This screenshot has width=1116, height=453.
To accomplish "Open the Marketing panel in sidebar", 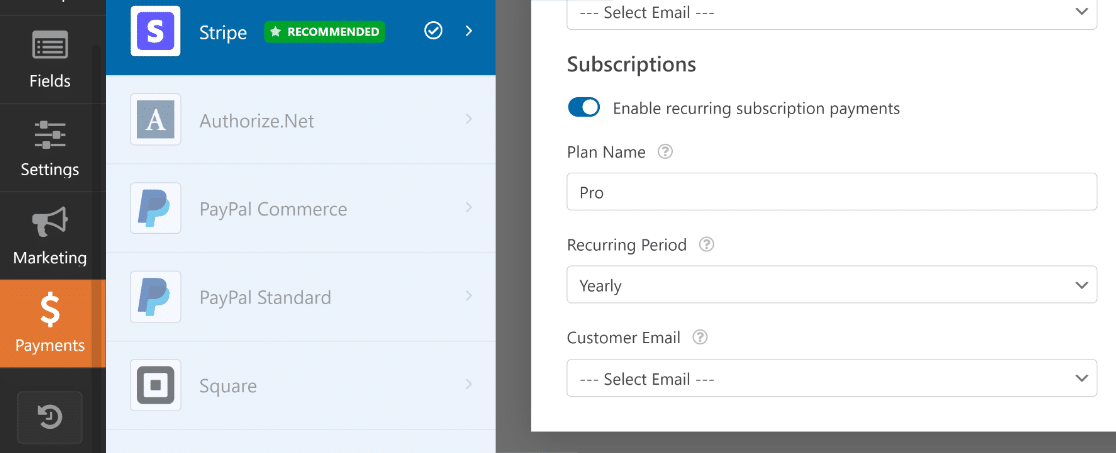I will pos(50,236).
